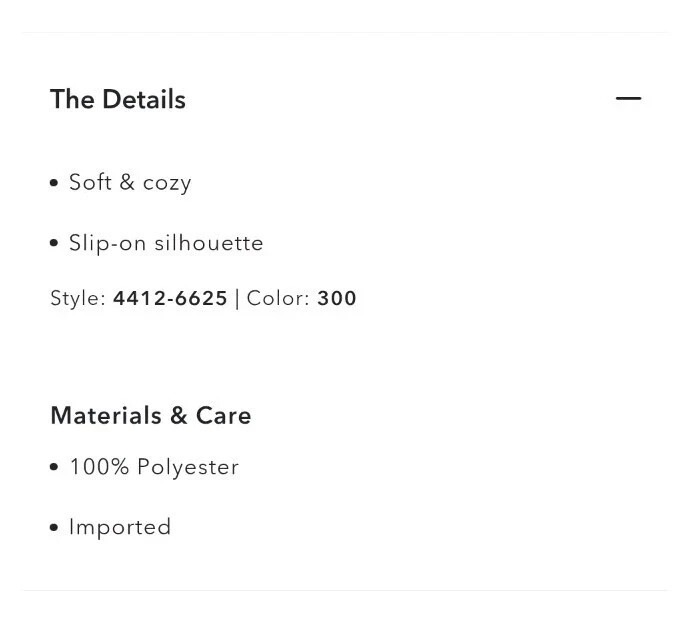Click the Materials & Care heading
Image resolution: width=689 pixels, height=622 pixels.
[151, 416]
